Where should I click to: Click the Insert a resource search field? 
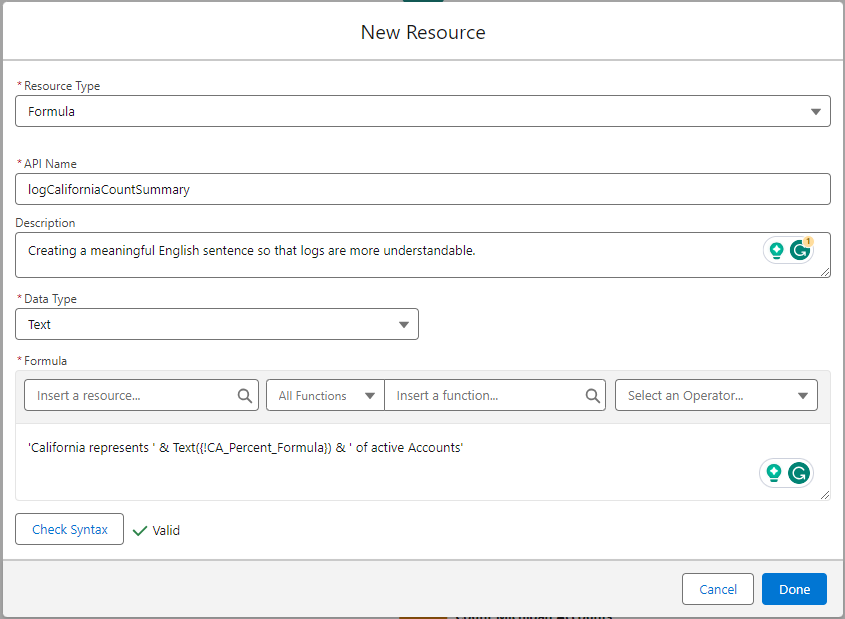pyautogui.click(x=141, y=395)
